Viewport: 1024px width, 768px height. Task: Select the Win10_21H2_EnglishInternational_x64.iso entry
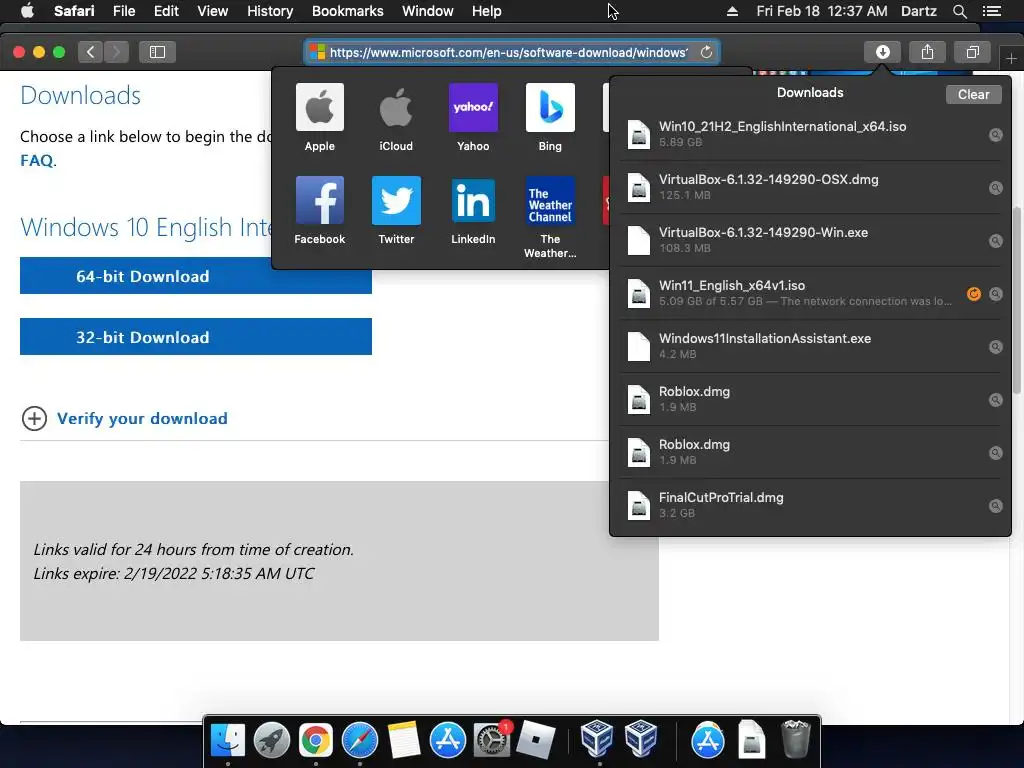click(x=810, y=135)
